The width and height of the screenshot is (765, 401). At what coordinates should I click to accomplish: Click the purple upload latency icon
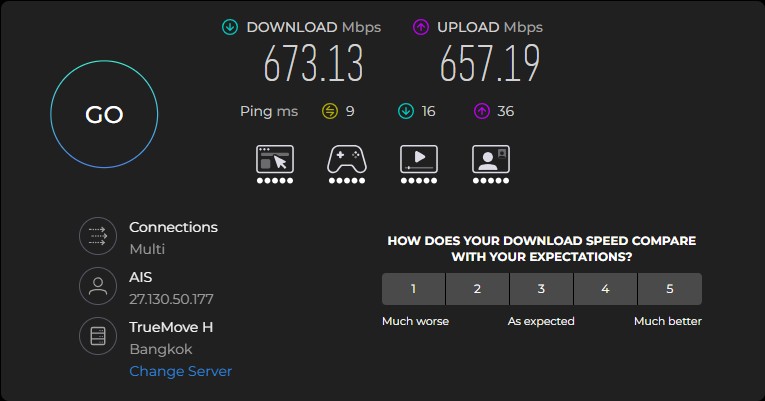click(482, 111)
